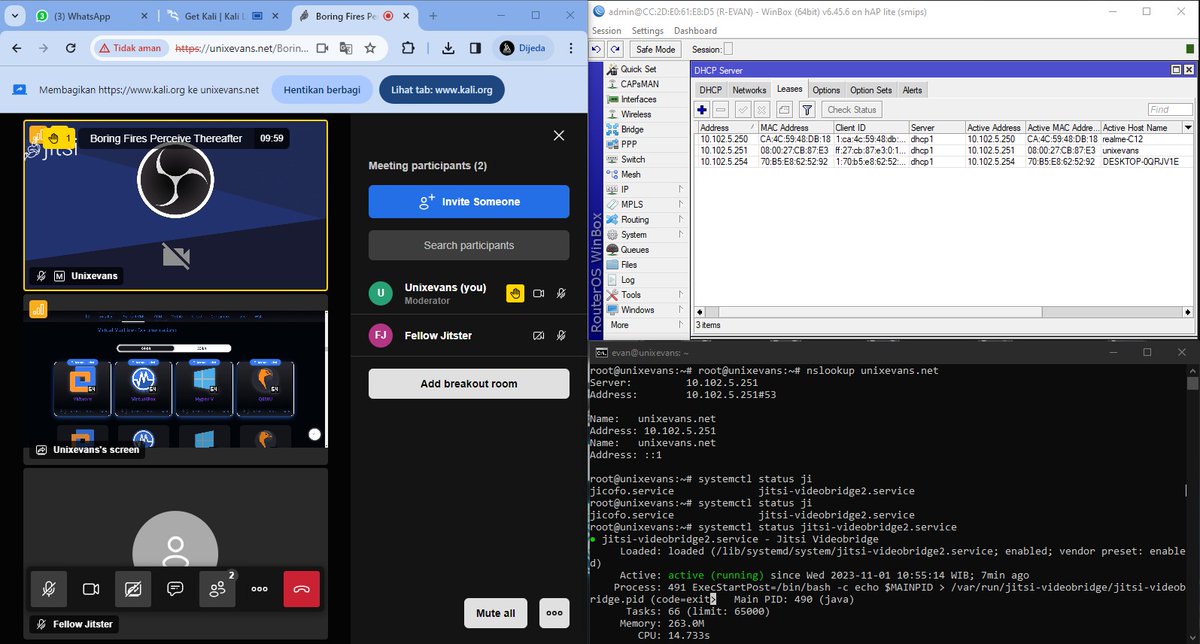This screenshot has width=1200, height=644.
Task: Focus the Search participants field
Action: [470, 245]
